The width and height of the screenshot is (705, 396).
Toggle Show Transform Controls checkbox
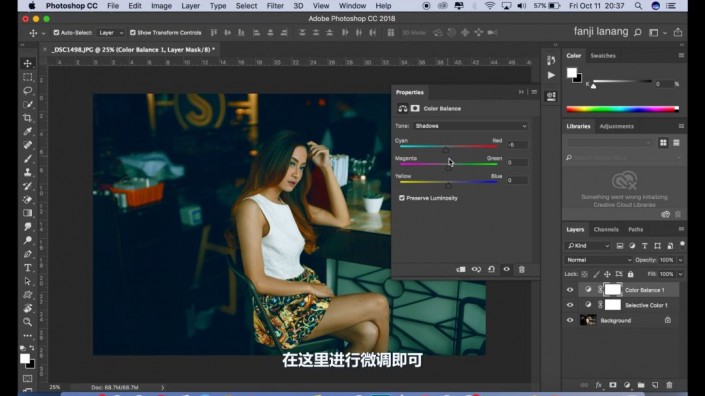tap(133, 33)
